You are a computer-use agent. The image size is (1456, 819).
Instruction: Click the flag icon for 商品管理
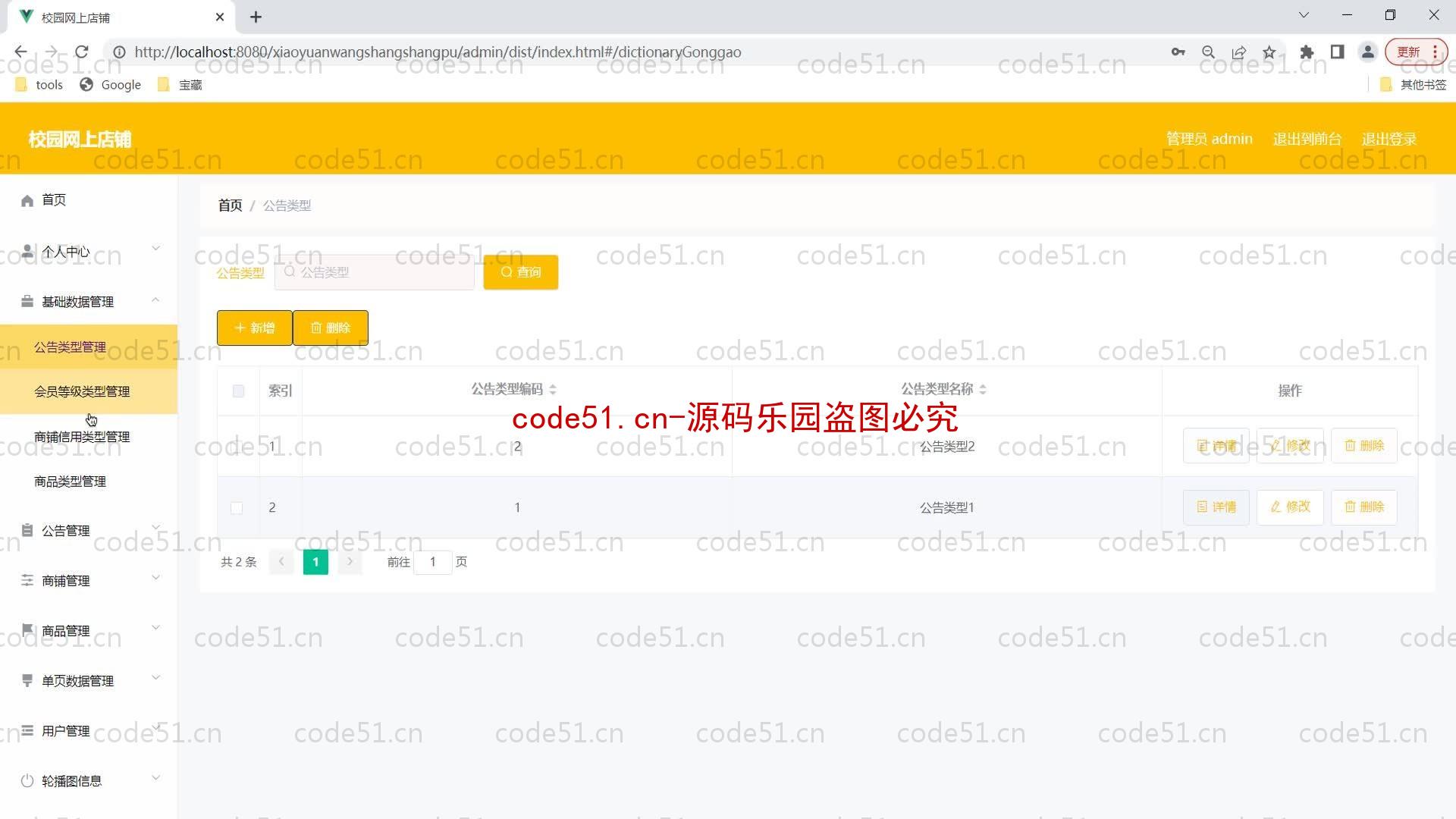pos(27,630)
